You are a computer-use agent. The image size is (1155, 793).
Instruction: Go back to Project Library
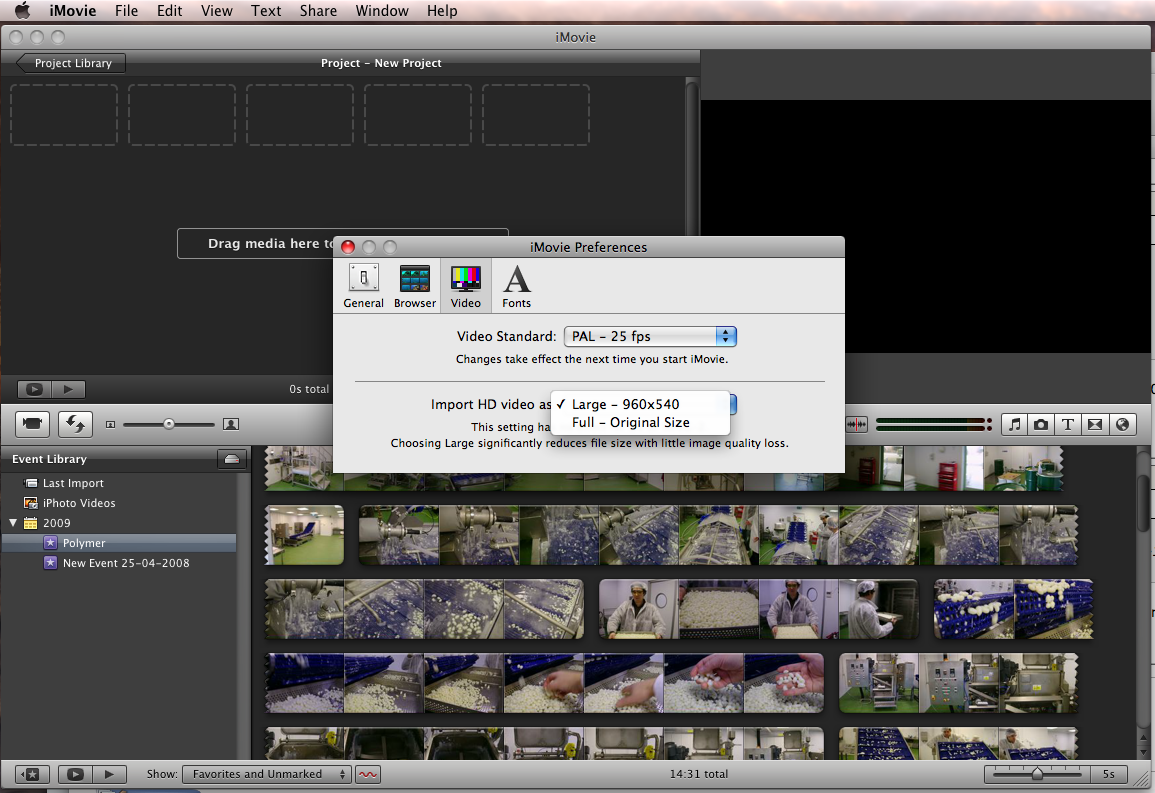click(x=71, y=63)
